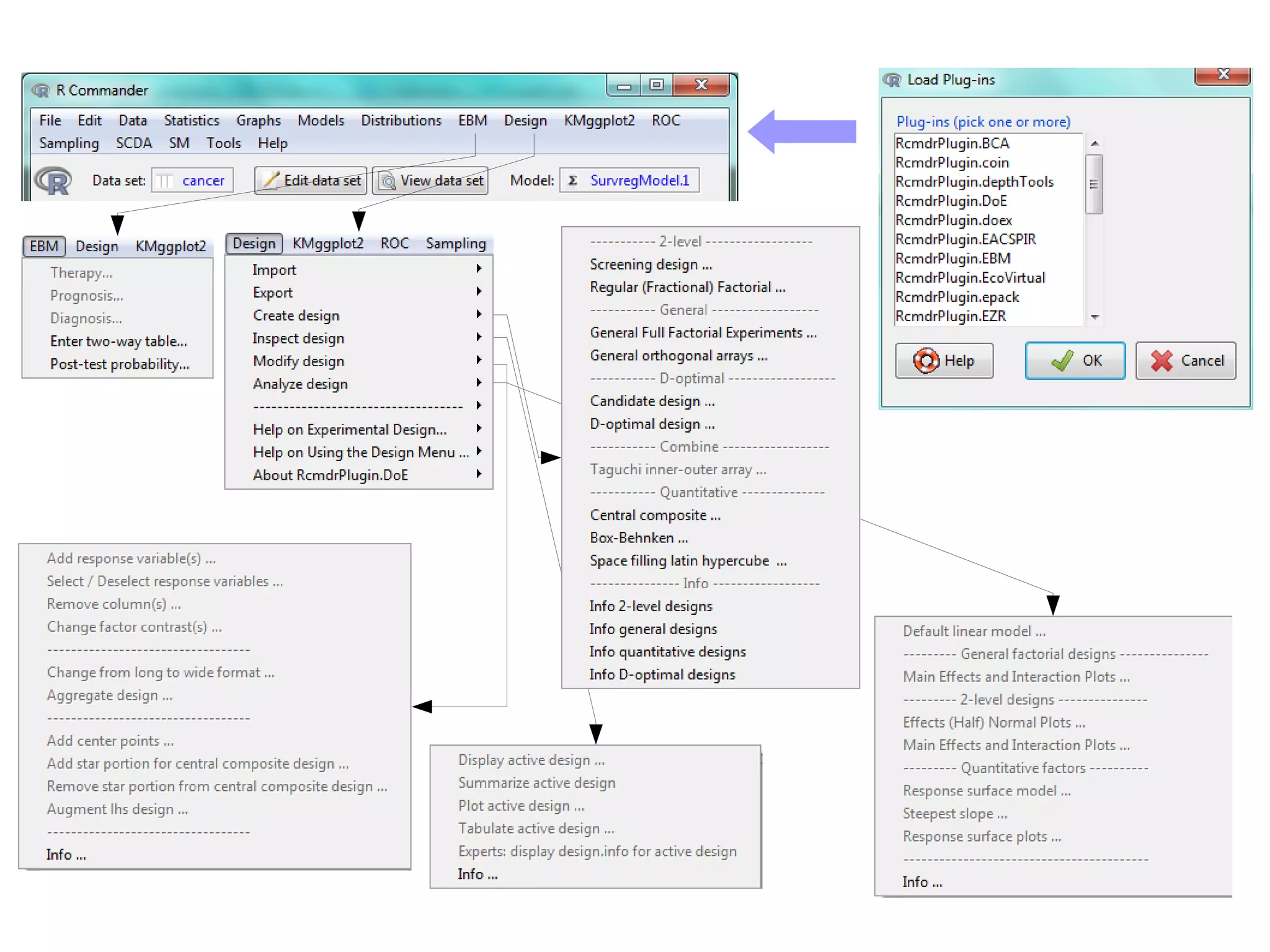Choose Info D-optimal designs entry
This screenshot has width=1270, height=952.
tap(662, 675)
